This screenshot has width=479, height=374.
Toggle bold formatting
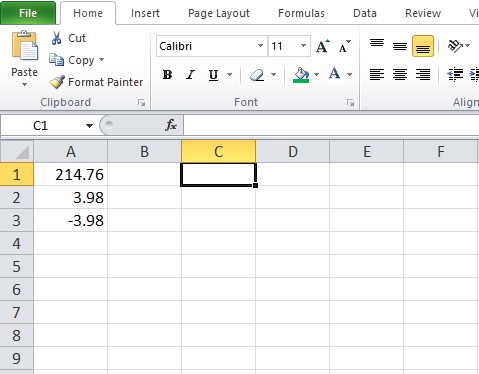[x=167, y=75]
